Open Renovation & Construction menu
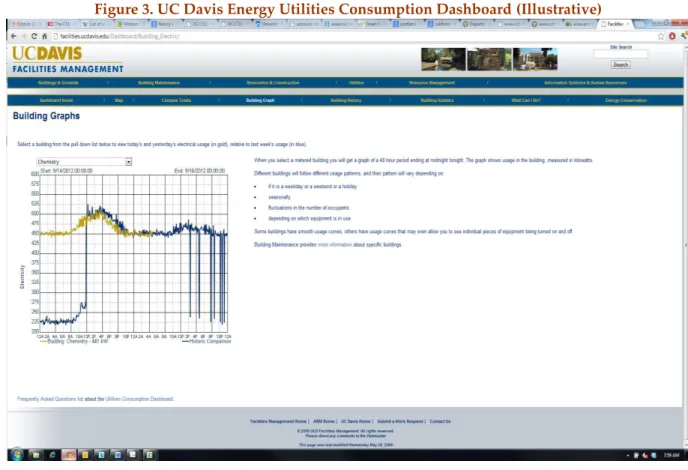 point(272,83)
